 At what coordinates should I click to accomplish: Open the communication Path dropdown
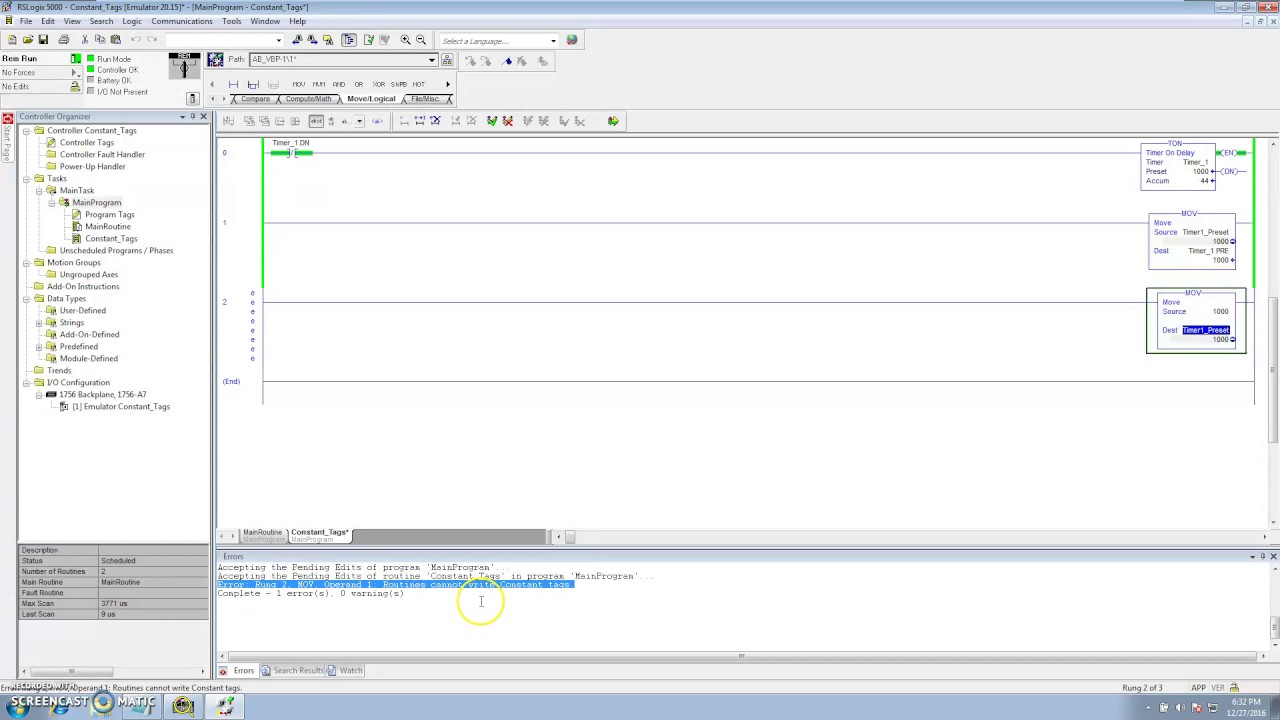point(432,60)
